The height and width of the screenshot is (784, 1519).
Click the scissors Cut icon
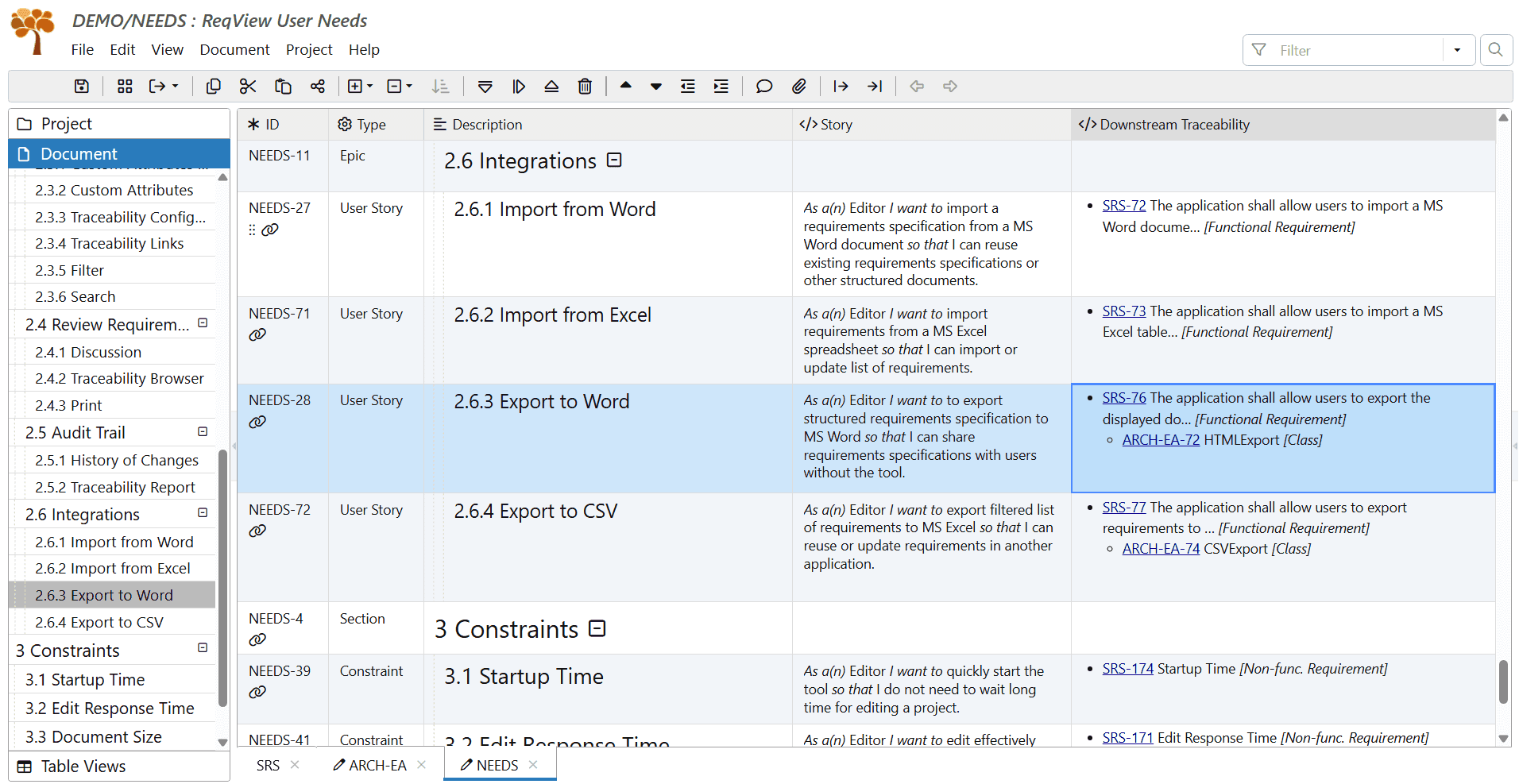coord(248,87)
